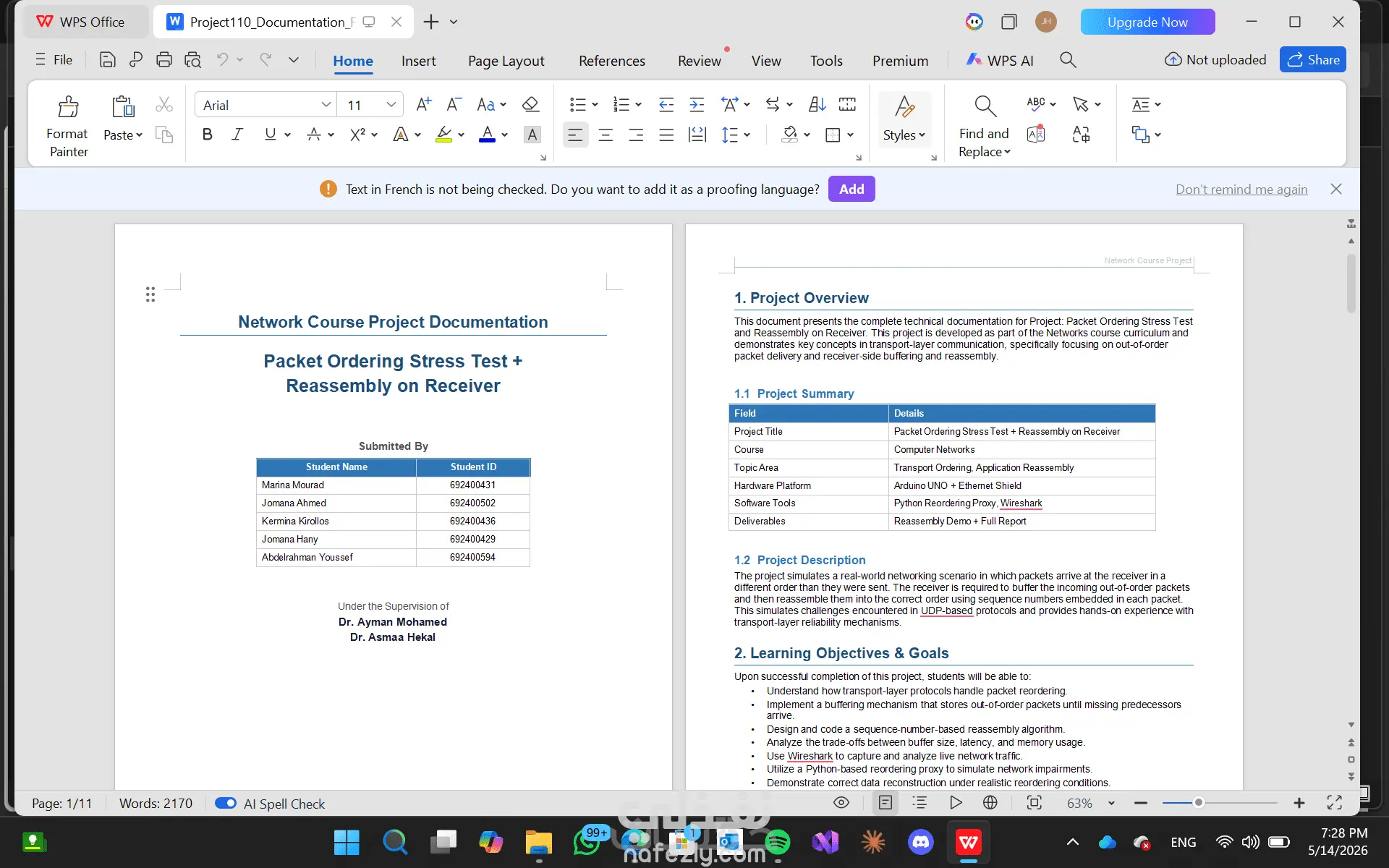The height and width of the screenshot is (868, 1389).
Task: Expand the Paste options dropdown
Action: coord(123,135)
